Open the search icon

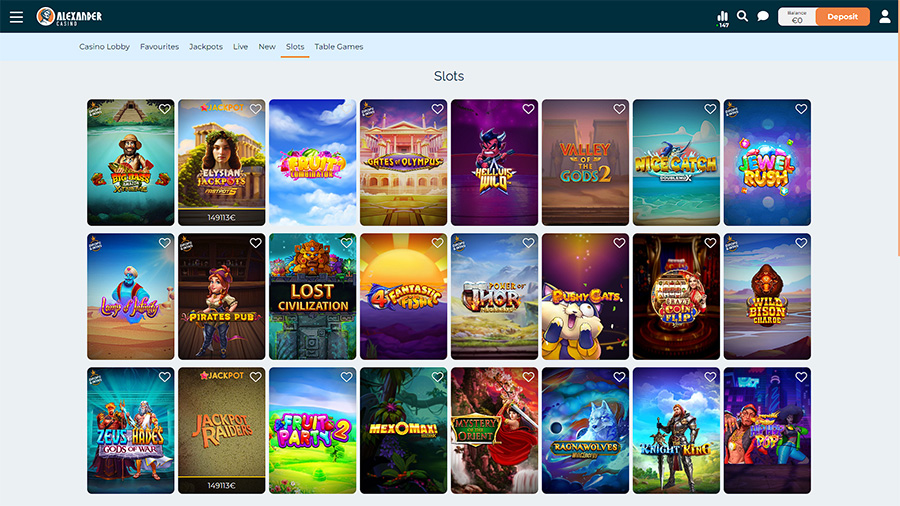pos(742,16)
